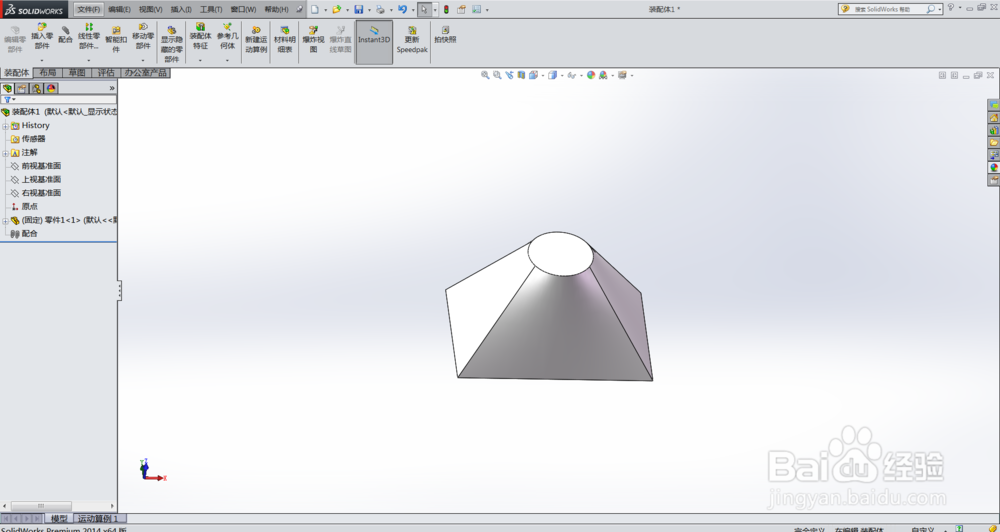The height and width of the screenshot is (532, 1000).
Task: Open the 移动零部件 dropdown arrow
Action: click(x=143, y=61)
